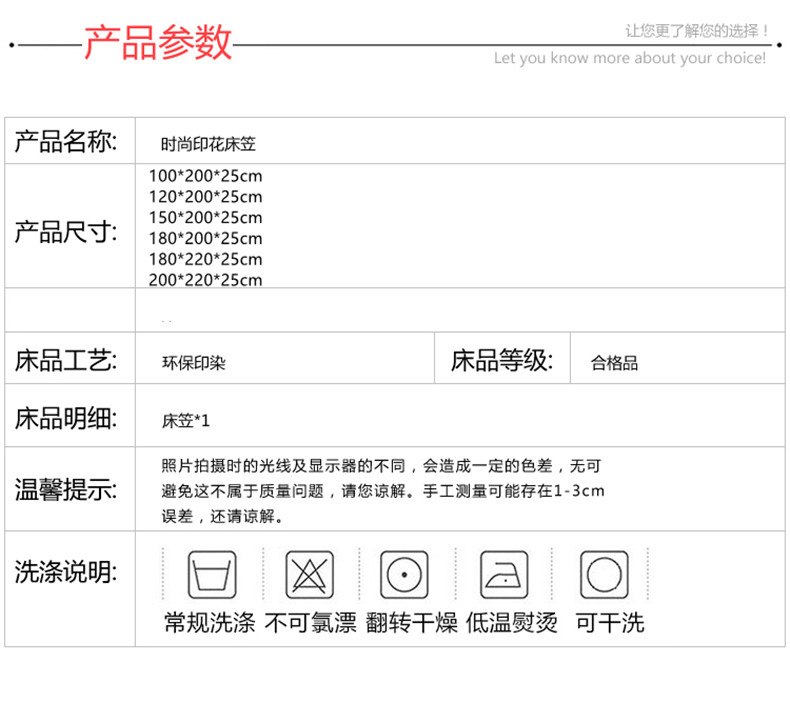Click the 床品明细 label
This screenshot has height=702, width=790.
tap(65, 418)
